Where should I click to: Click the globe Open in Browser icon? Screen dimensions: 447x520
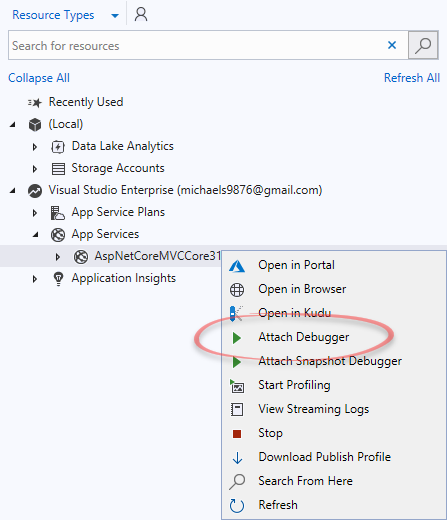point(237,290)
